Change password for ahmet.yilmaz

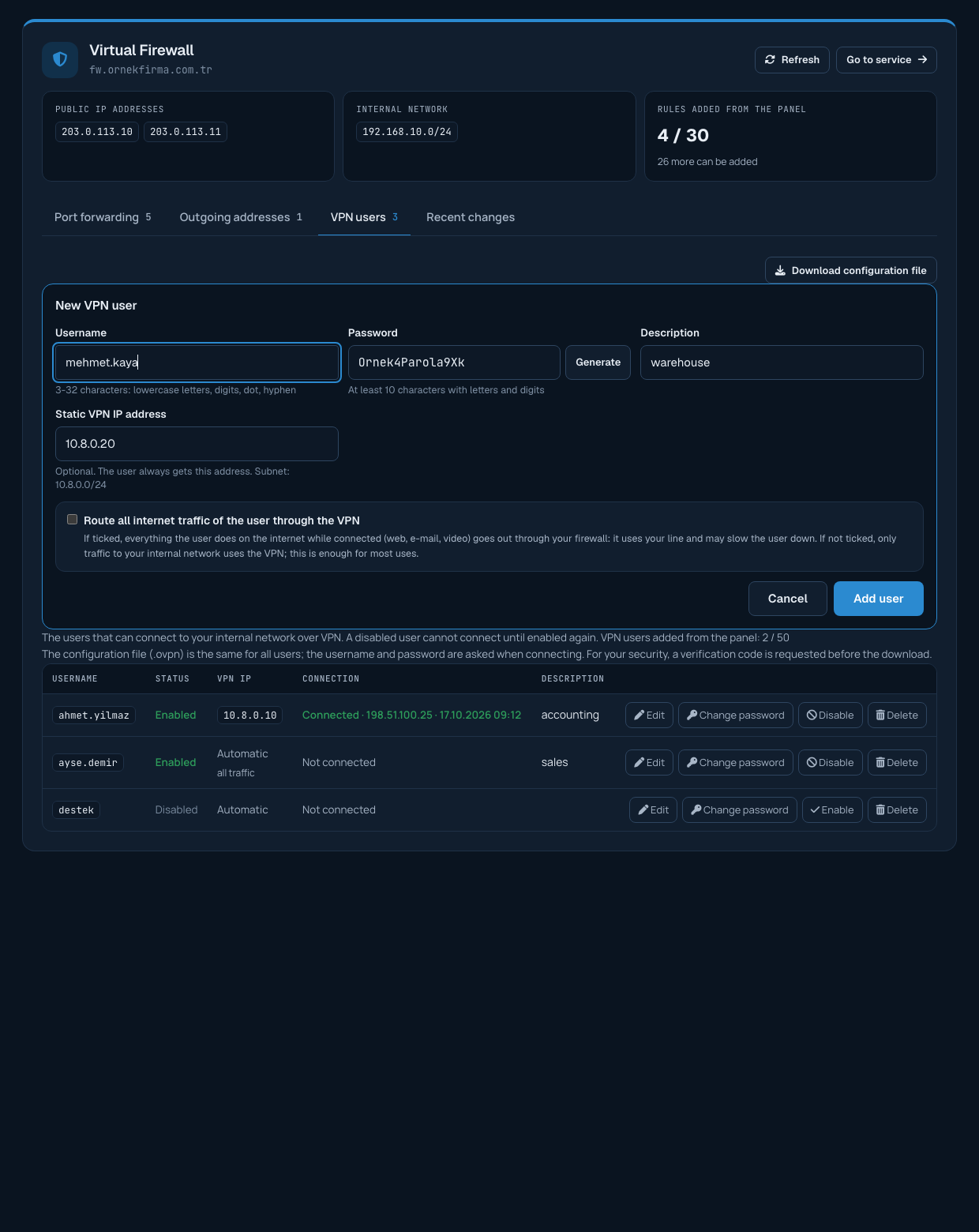[736, 716]
